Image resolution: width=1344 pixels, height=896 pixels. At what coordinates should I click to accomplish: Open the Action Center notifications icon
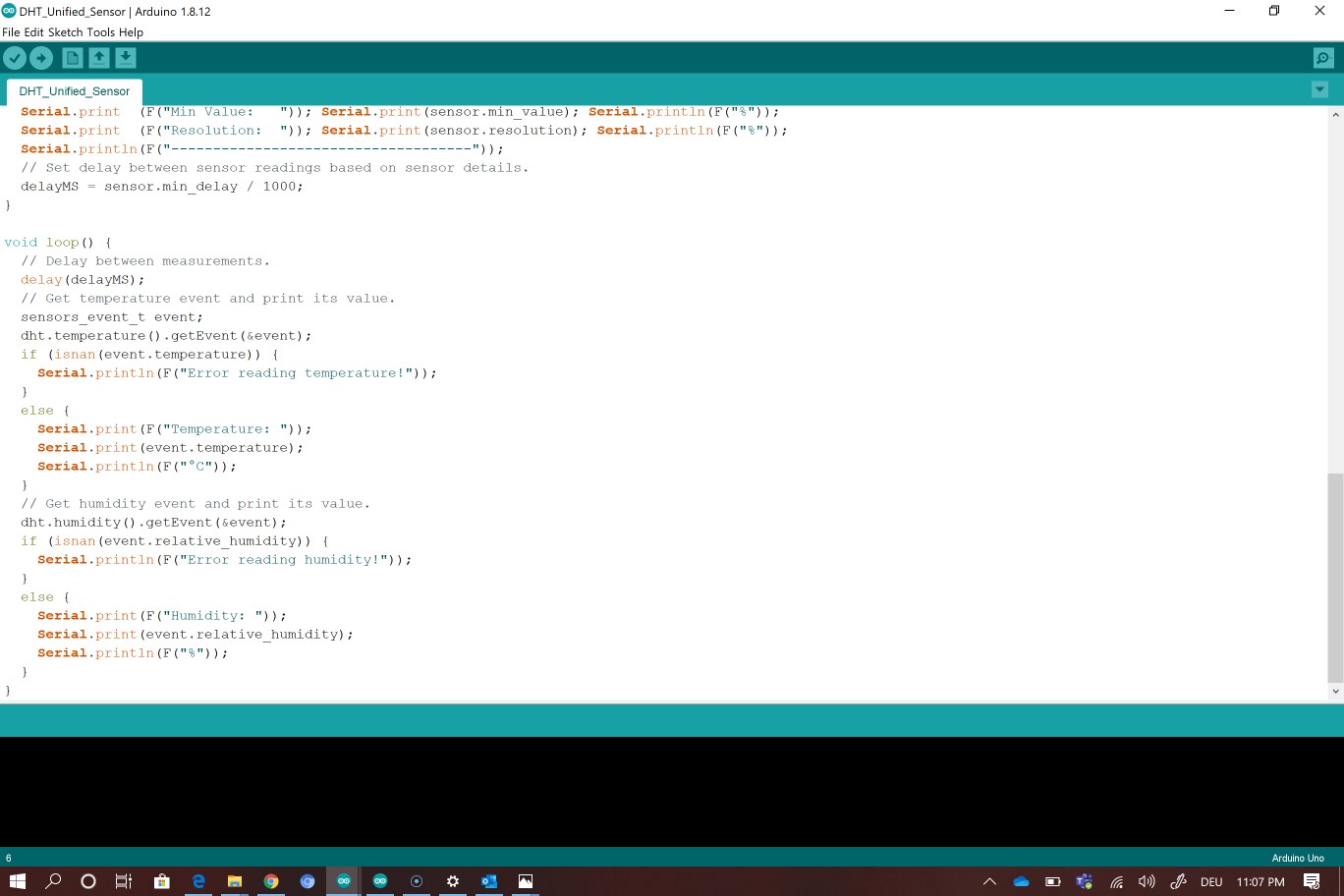tap(1312, 881)
